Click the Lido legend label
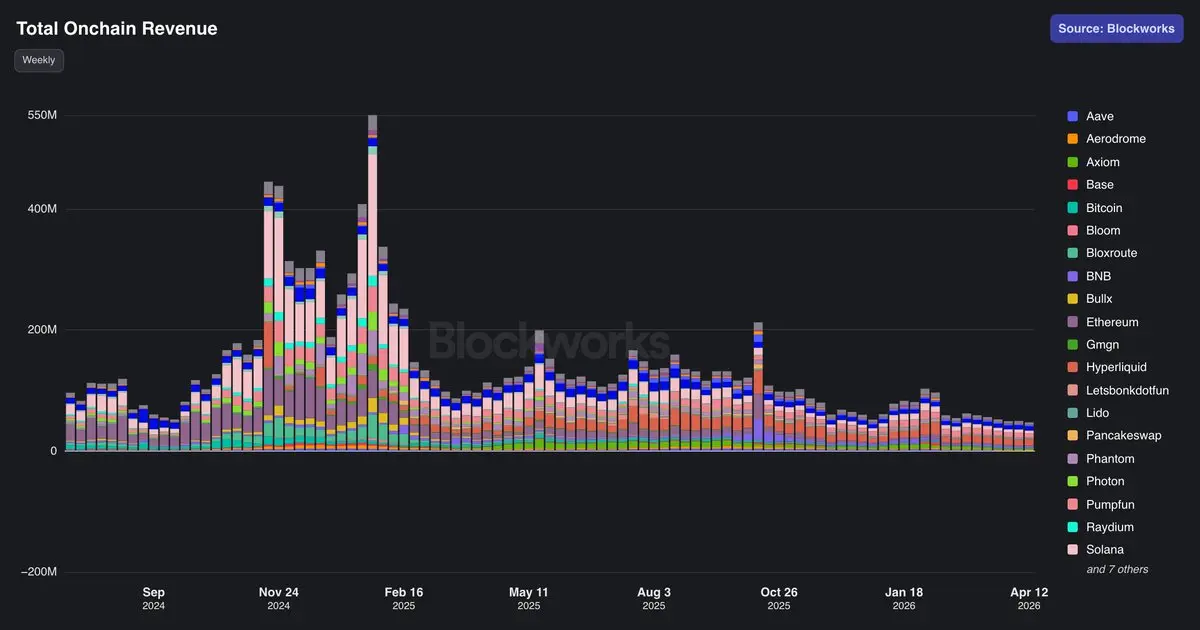 (x=1097, y=413)
